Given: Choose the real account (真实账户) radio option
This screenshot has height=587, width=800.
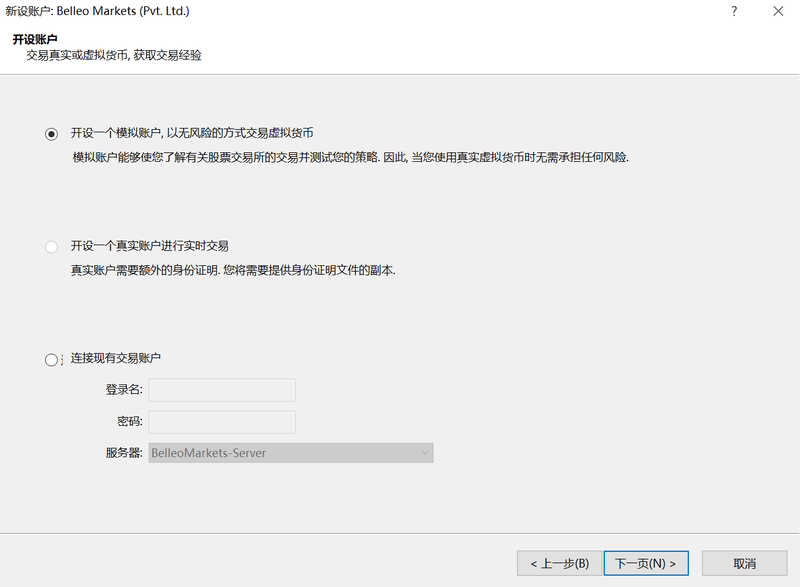Looking at the screenshot, I should [51, 247].
